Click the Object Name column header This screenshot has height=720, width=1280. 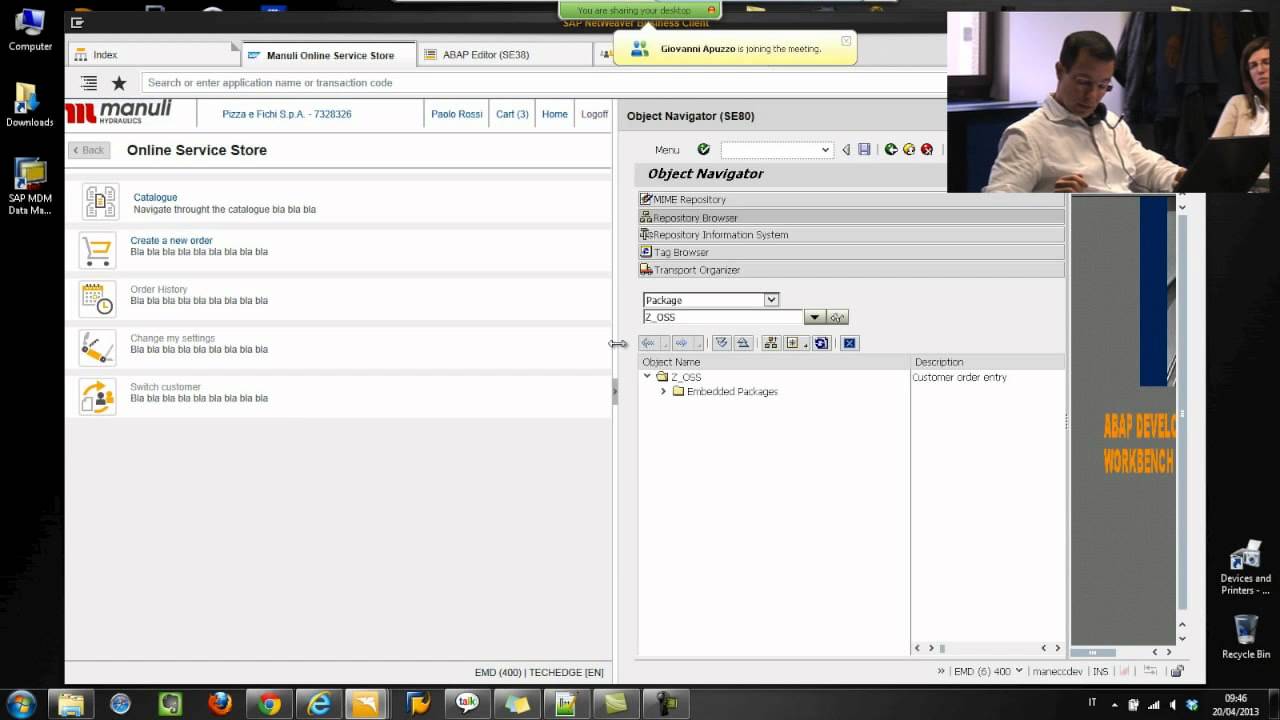click(774, 362)
